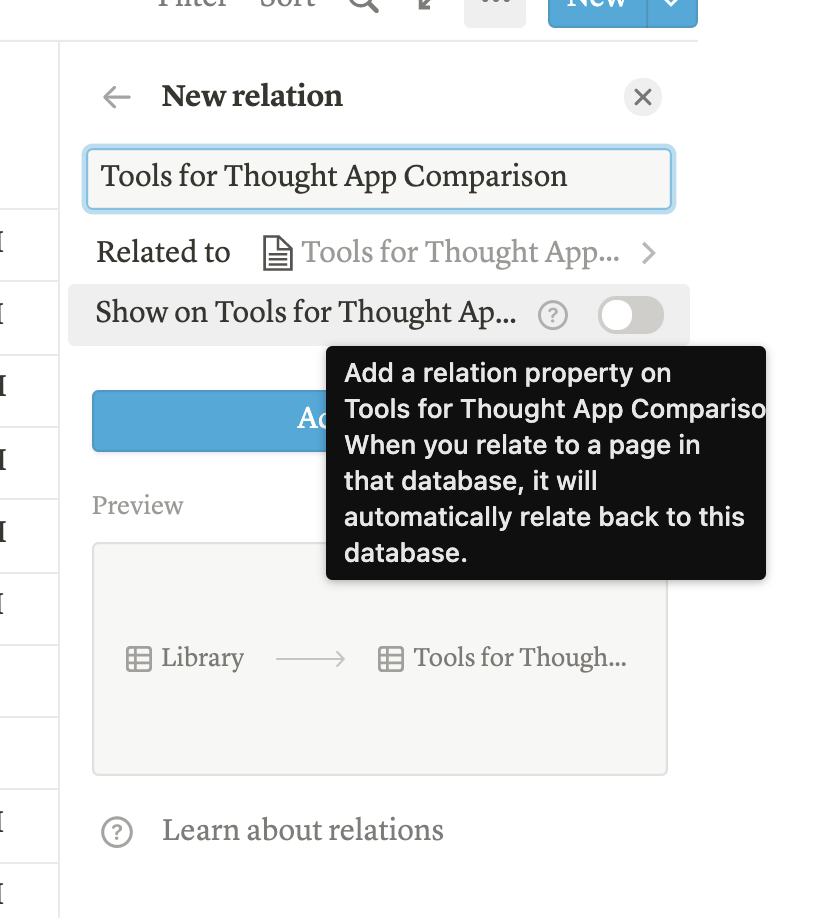Click the back arrow in New relation panel

116,97
